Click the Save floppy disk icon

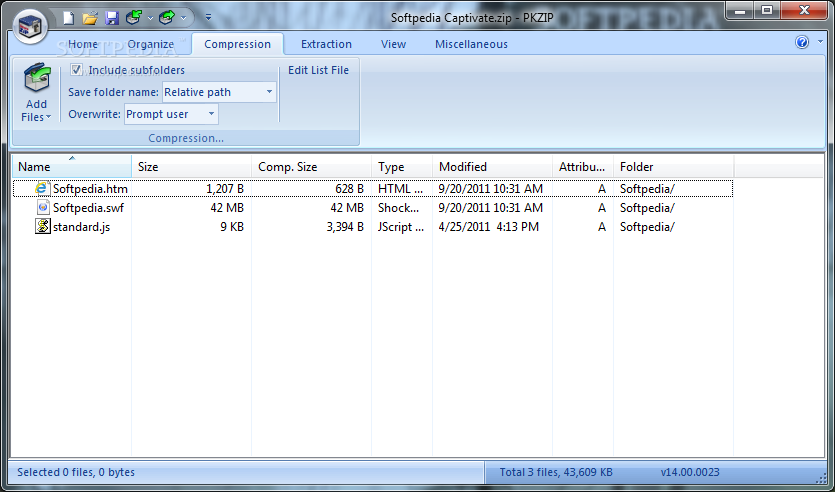[112, 18]
